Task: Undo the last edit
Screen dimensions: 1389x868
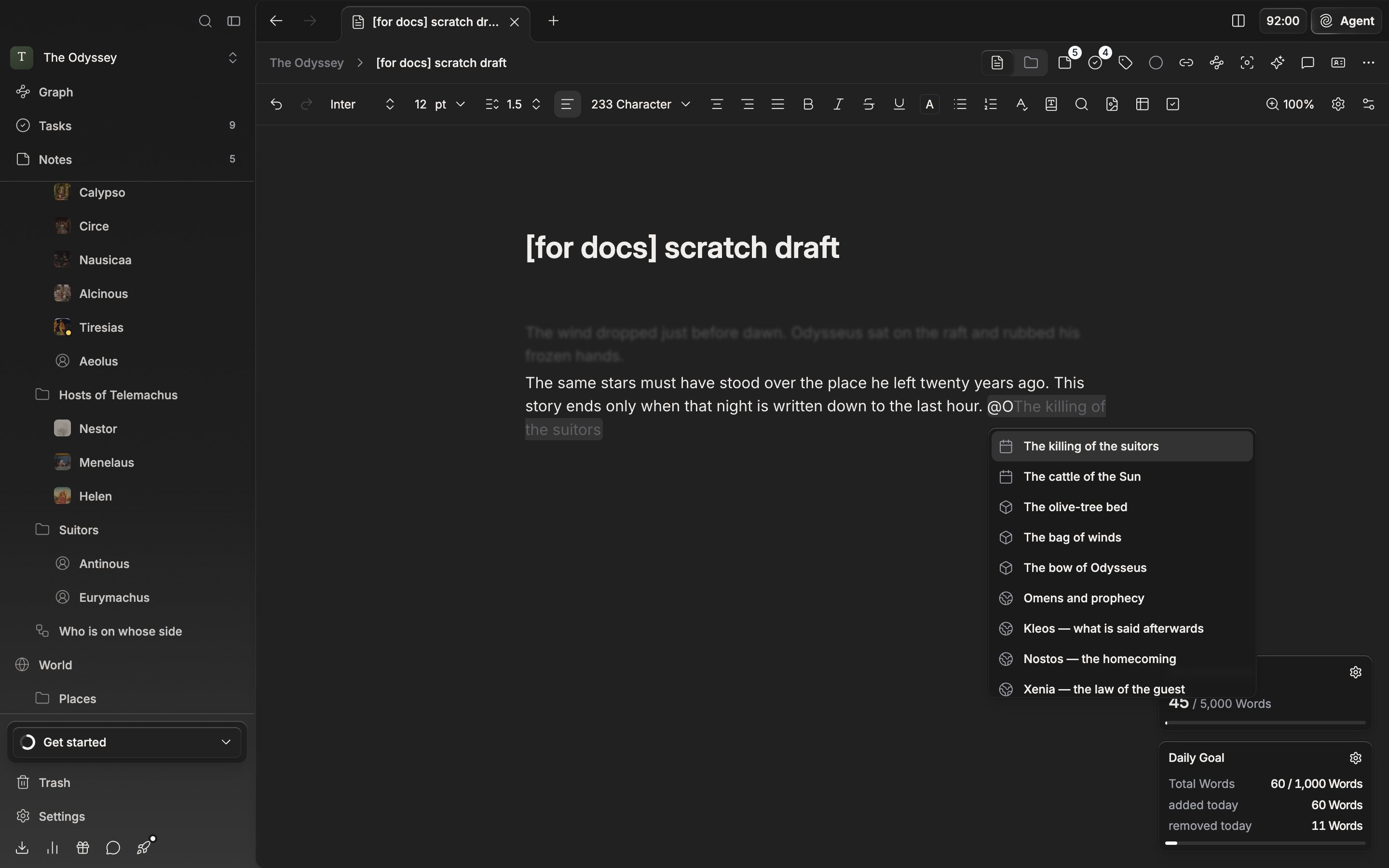Action: click(276, 105)
